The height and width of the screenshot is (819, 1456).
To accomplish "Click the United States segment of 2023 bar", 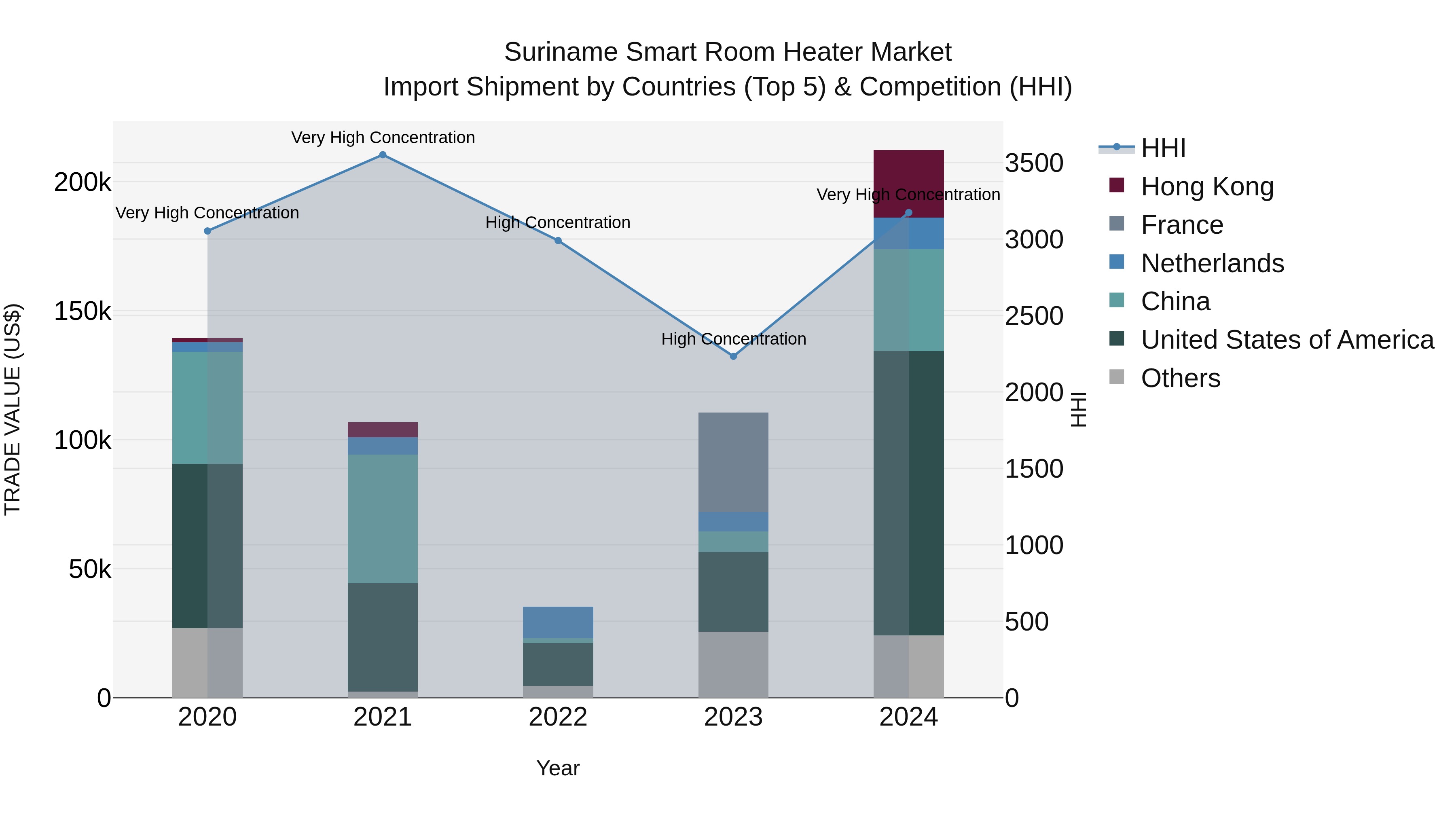I will click(734, 592).
